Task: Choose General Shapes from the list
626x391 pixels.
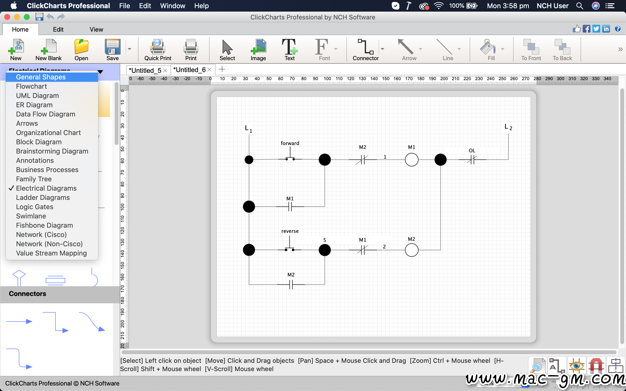Action: pyautogui.click(x=52, y=77)
